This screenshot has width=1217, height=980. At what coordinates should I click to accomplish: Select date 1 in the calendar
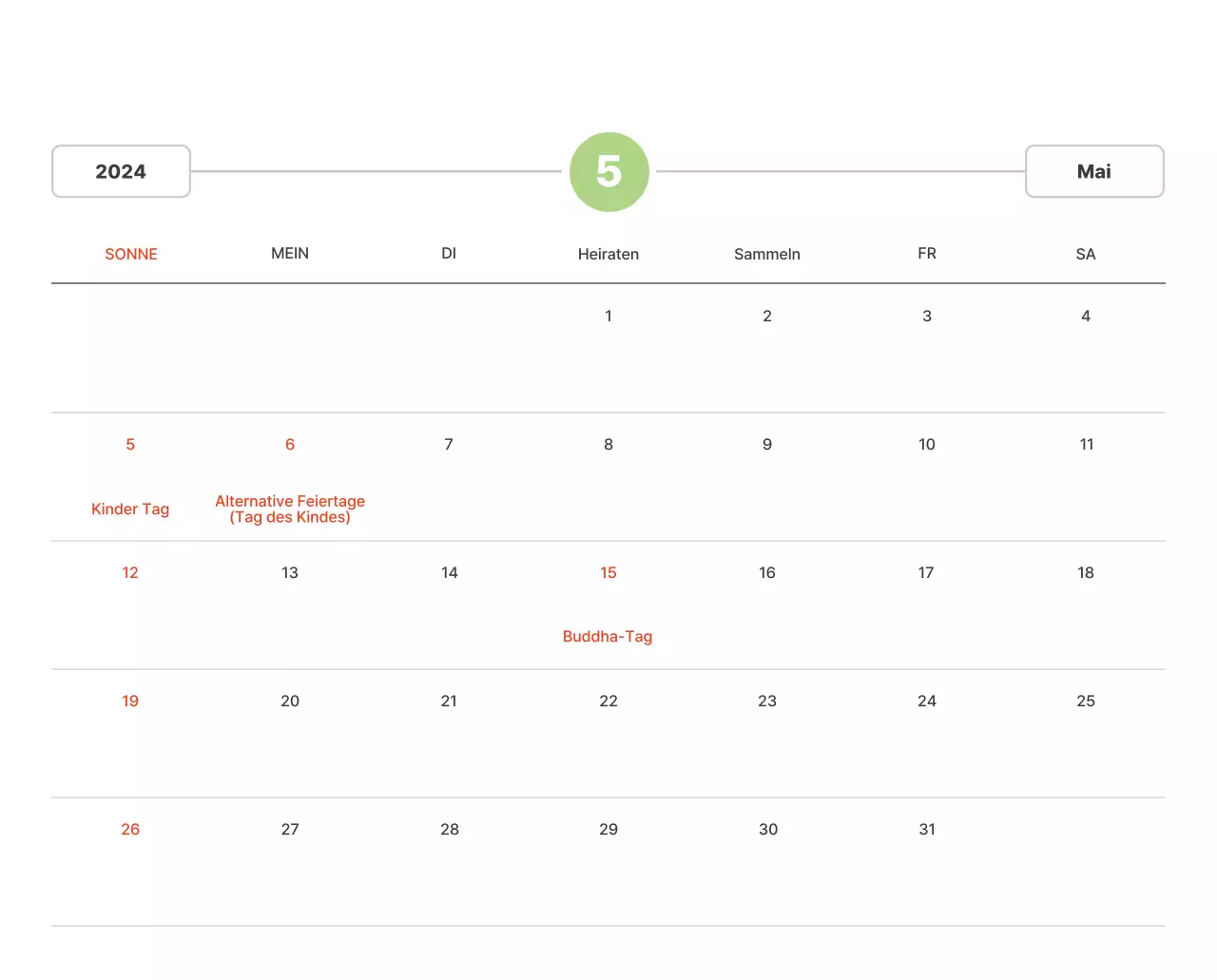608,316
